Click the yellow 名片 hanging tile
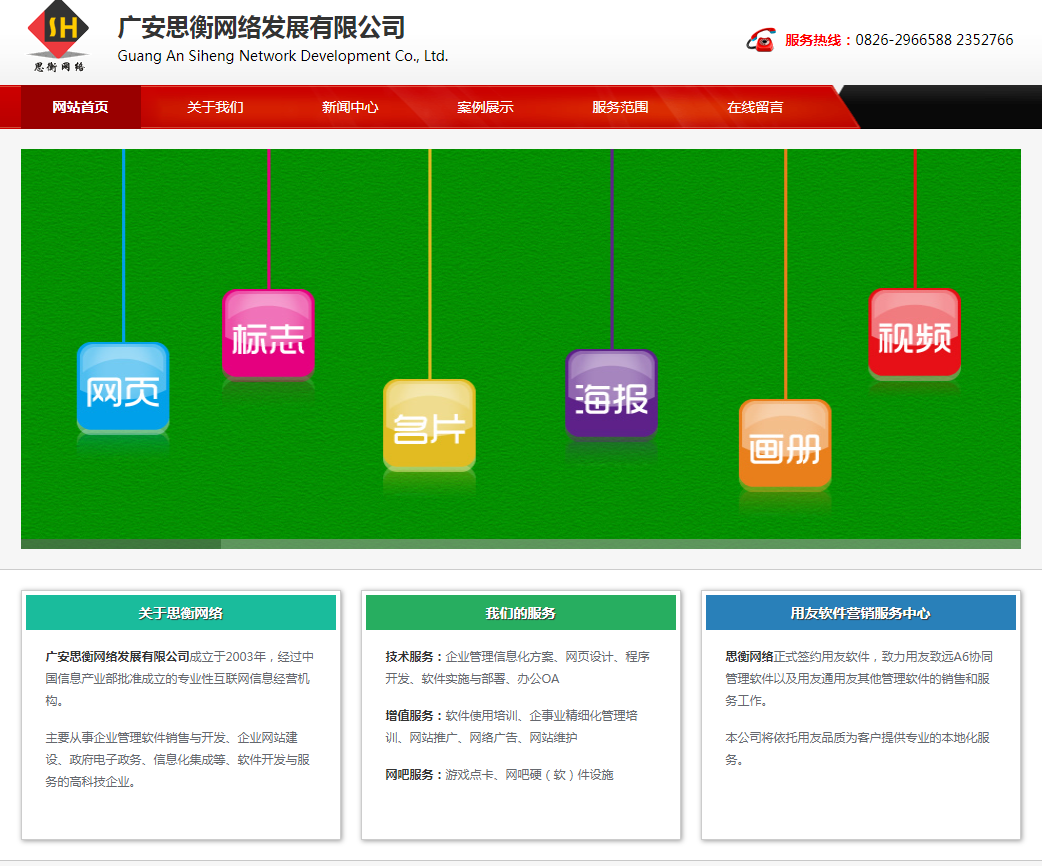This screenshot has height=866, width=1042. 429,425
